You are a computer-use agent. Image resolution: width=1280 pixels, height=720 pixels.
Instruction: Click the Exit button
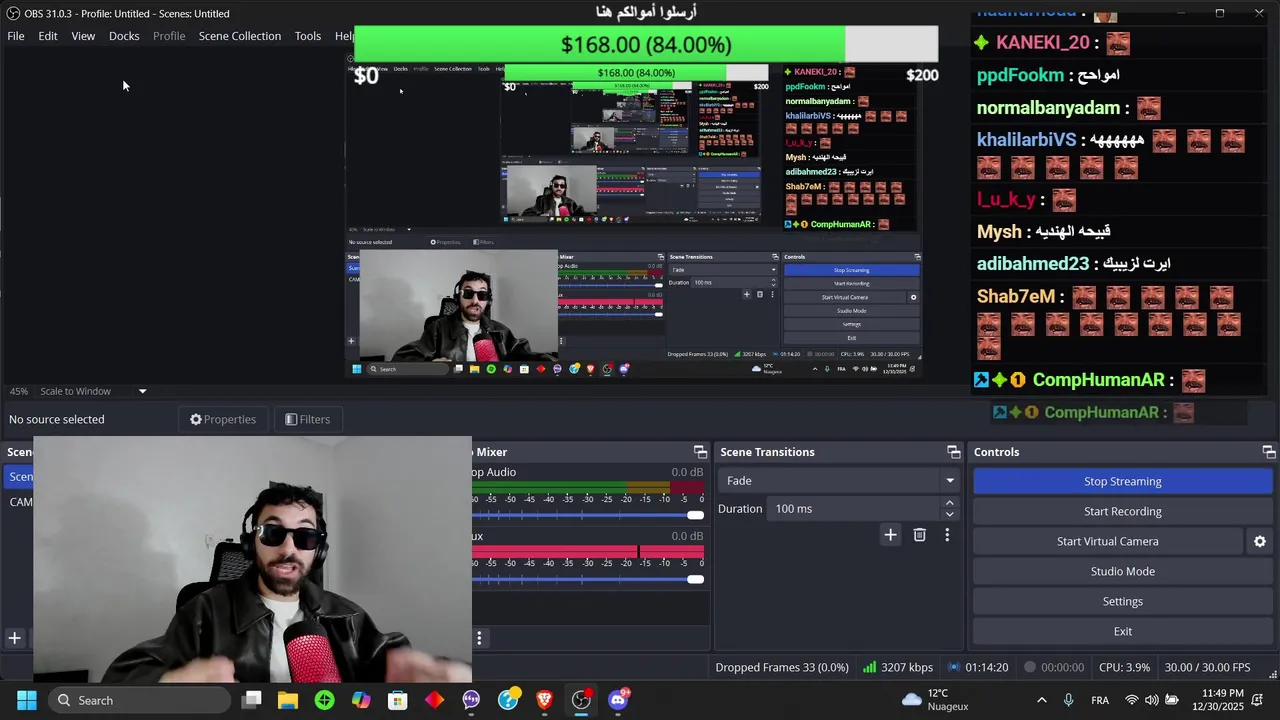[x=1122, y=631]
